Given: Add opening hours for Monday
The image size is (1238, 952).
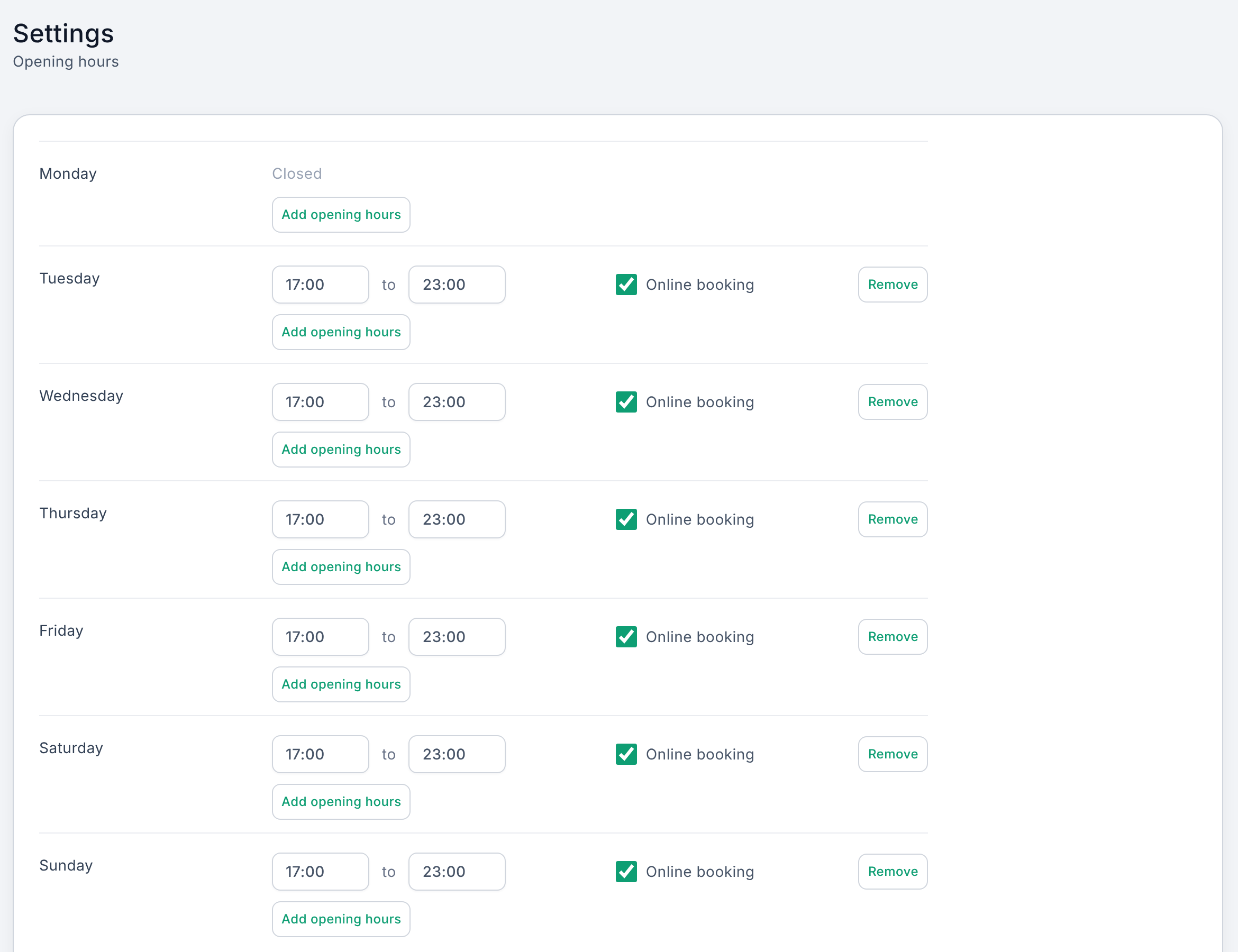Looking at the screenshot, I should point(341,215).
